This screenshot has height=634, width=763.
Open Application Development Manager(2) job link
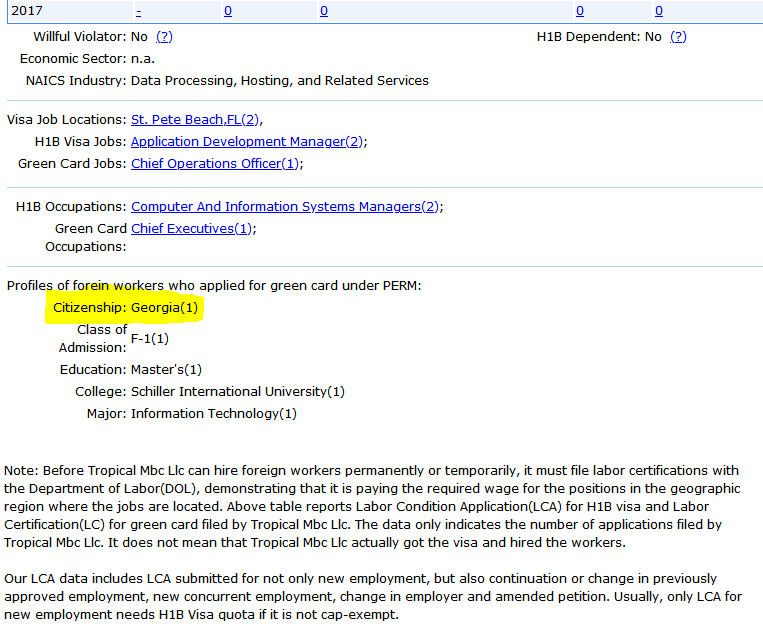(247, 142)
